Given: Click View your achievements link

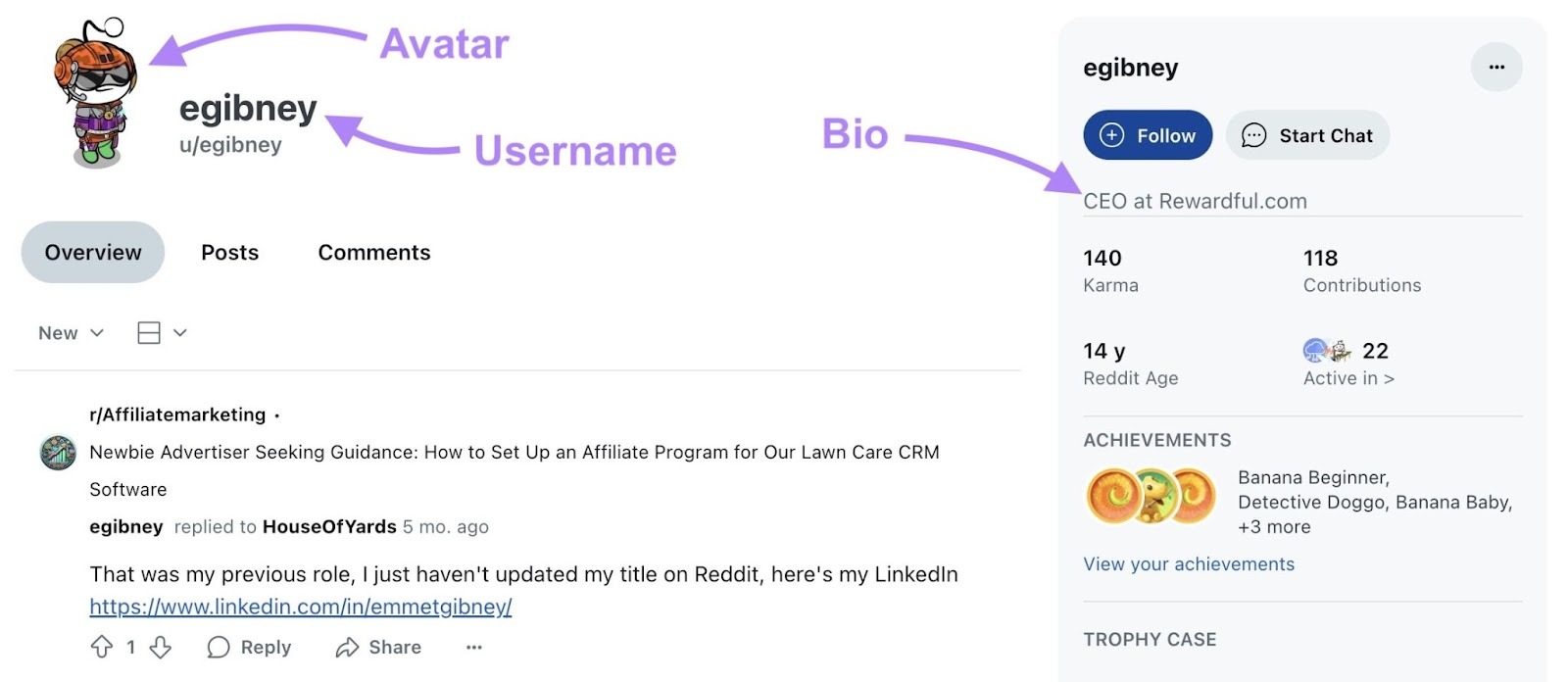Looking at the screenshot, I should 1188,563.
